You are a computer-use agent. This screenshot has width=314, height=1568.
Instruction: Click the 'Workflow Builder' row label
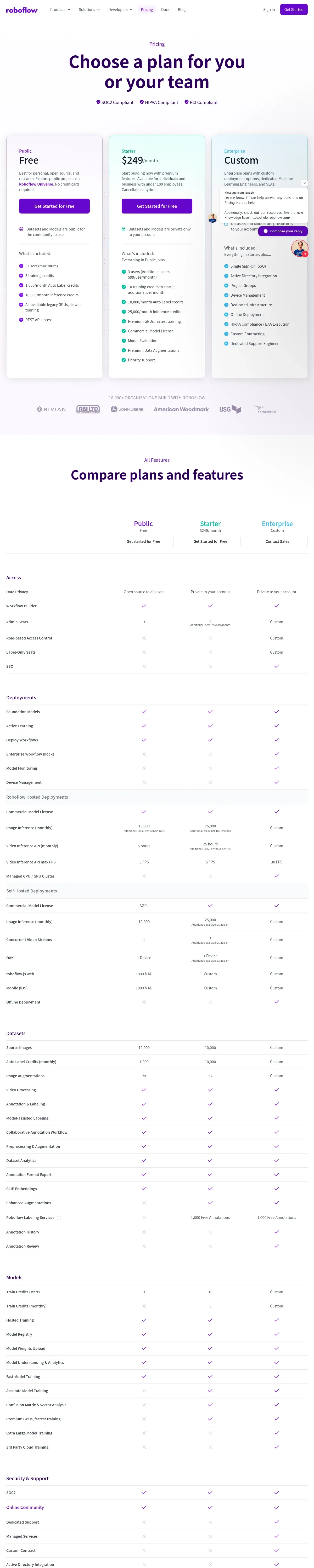21,606
